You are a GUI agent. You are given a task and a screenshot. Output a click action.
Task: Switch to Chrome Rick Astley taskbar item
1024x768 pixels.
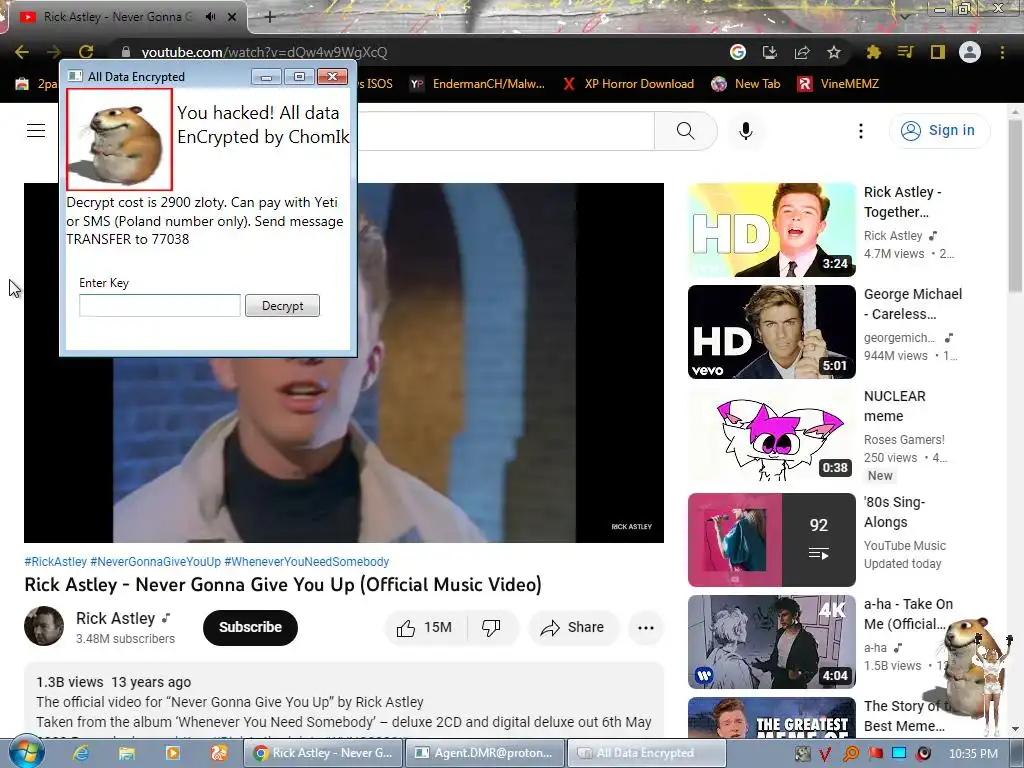(325, 753)
